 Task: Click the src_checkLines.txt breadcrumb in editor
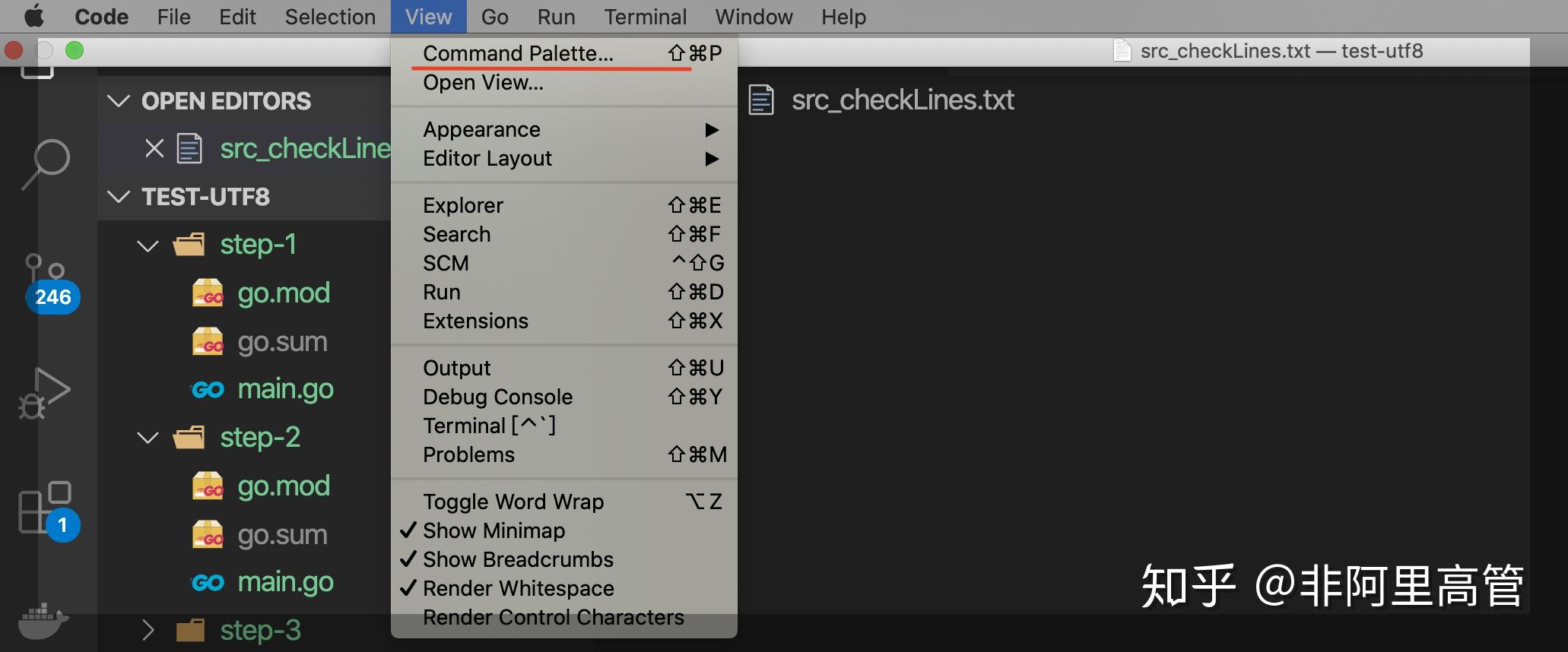click(x=902, y=100)
